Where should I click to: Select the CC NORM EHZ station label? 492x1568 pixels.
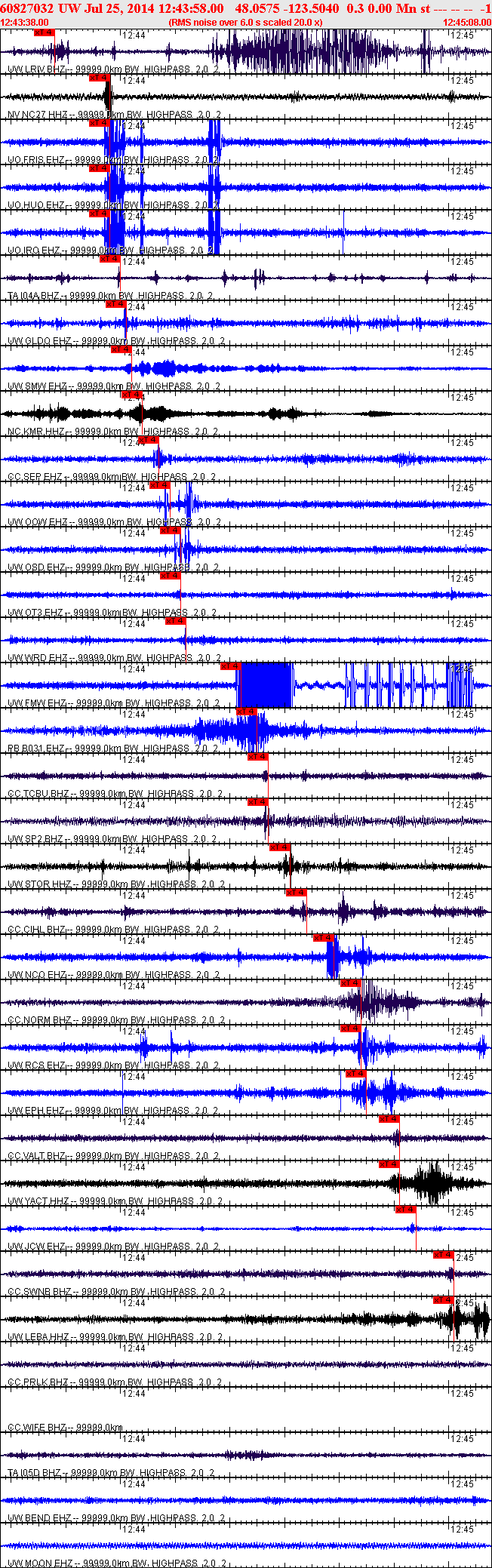click(39, 1020)
